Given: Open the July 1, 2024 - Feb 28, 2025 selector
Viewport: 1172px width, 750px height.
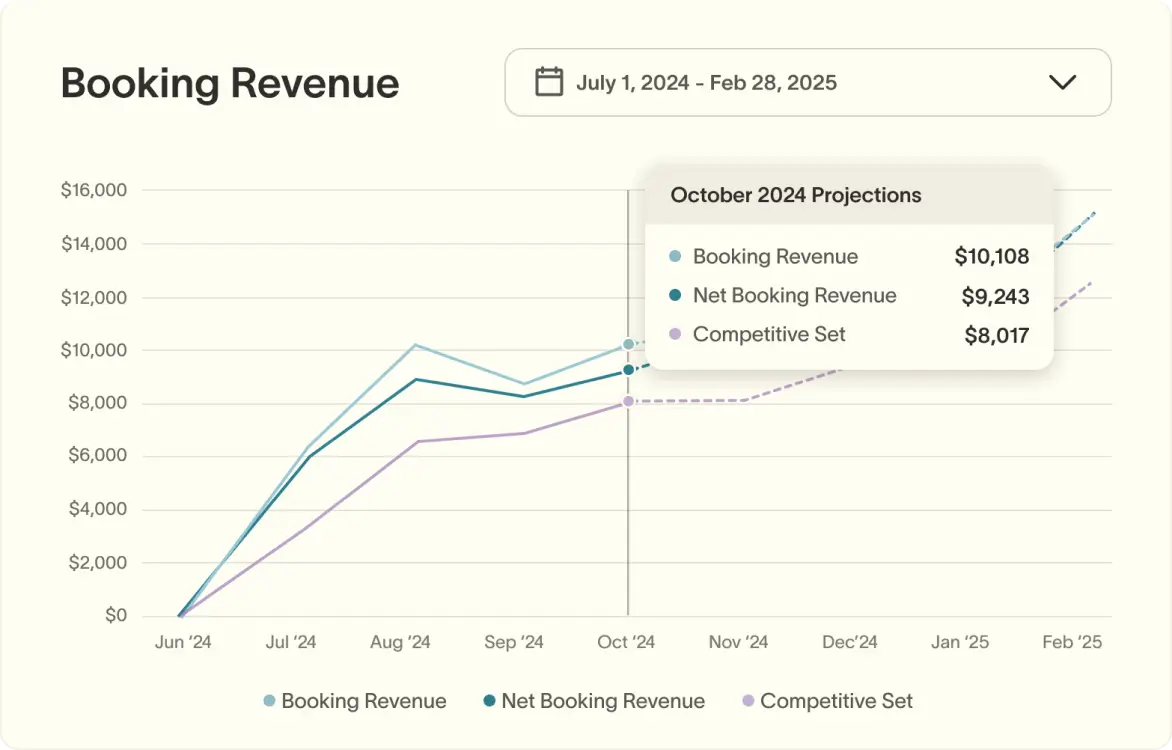Looking at the screenshot, I should pyautogui.click(x=706, y=82).
